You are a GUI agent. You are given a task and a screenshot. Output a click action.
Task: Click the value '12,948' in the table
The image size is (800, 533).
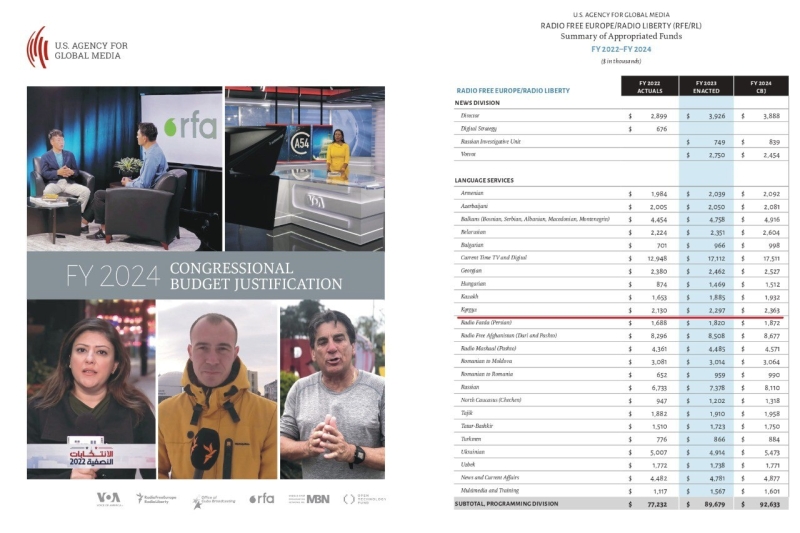[657, 258]
